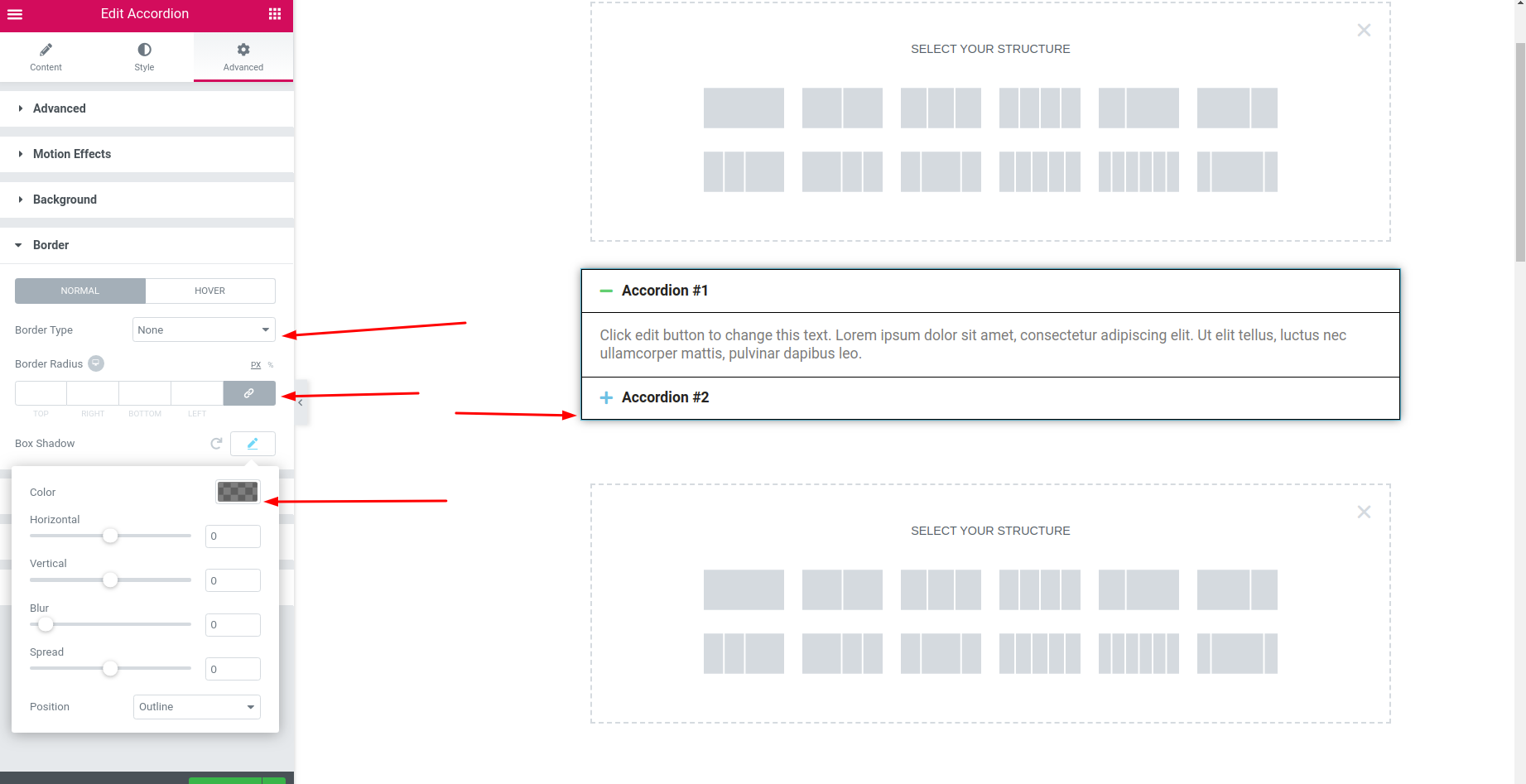
Task: Click the Border Radius responsive device icon
Action: 96,363
